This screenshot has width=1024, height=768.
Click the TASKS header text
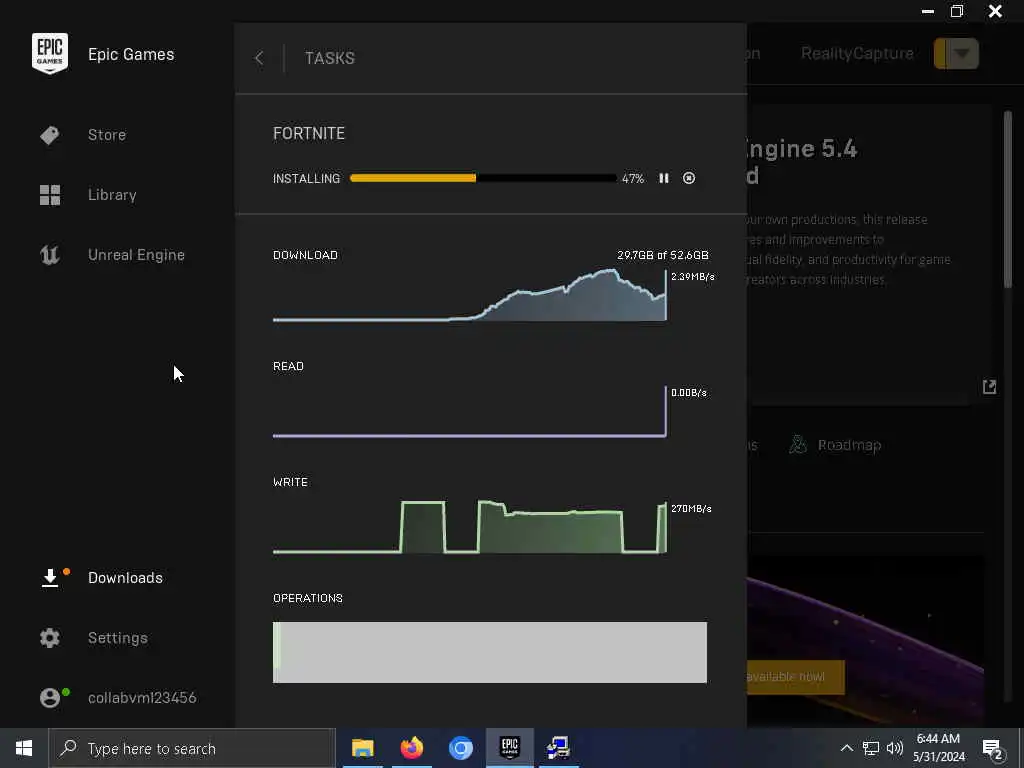330,58
